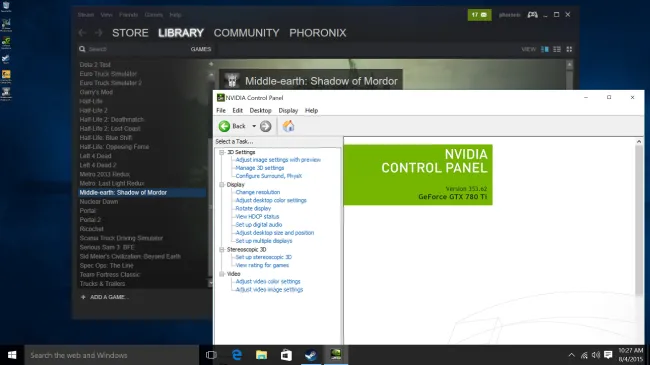Select Half-Life 2: Lost Coast in library
Viewport: 650px width, 365px height.
click(x=110, y=129)
